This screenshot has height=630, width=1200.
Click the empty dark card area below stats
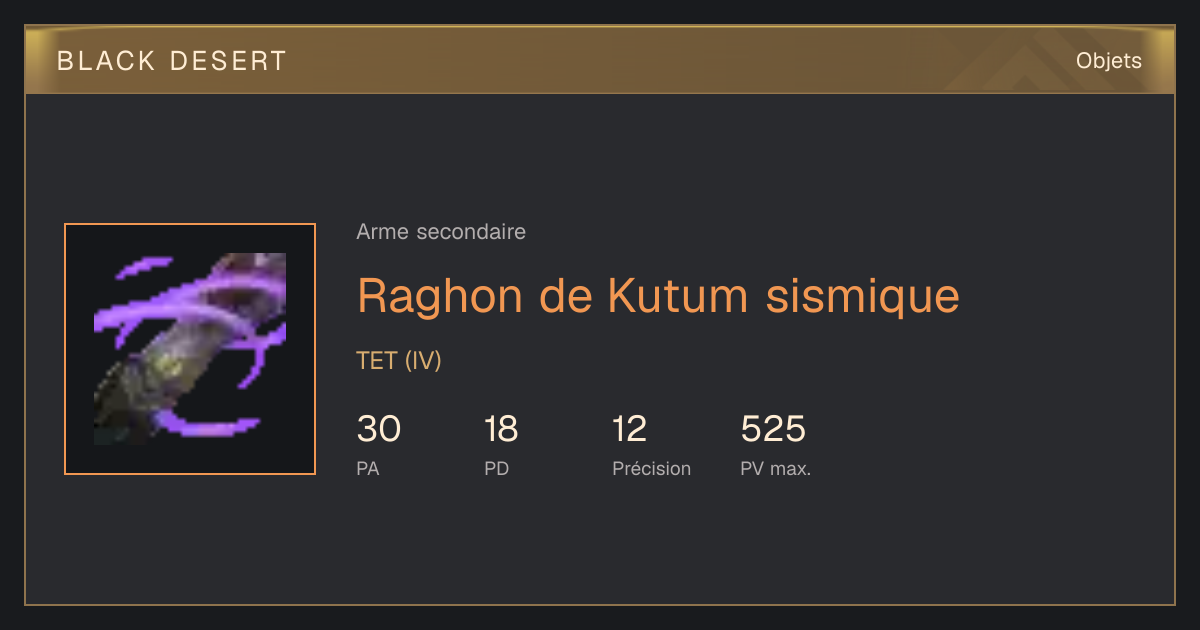(600, 545)
